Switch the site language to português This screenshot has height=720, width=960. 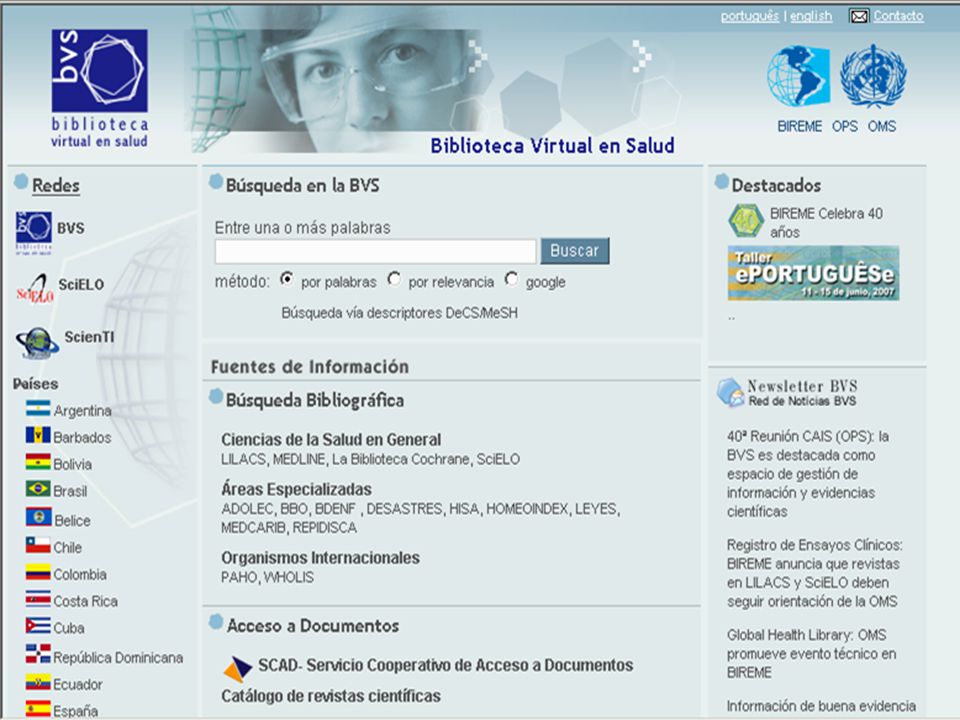click(750, 17)
